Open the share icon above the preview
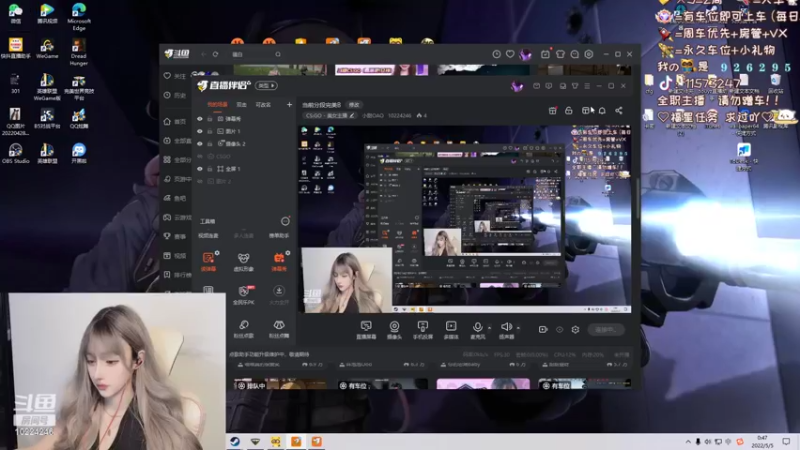Screen dimensions: 800x450 pyautogui.click(x=619, y=111)
